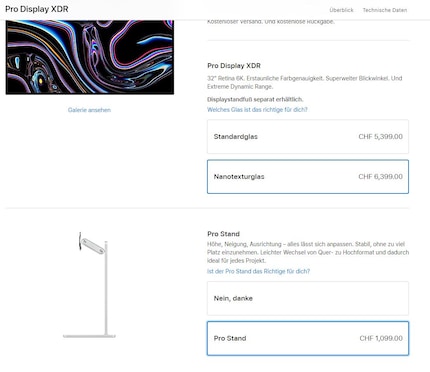The height and width of the screenshot is (372, 430).
Task: Click the Displaystandfuß separat erhältlich text
Action: click(255, 99)
